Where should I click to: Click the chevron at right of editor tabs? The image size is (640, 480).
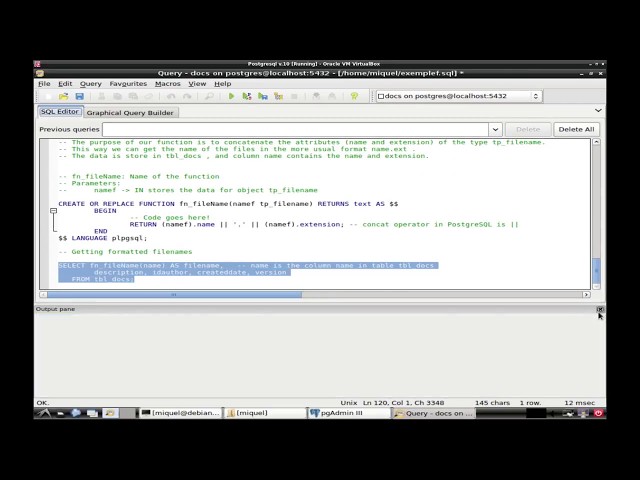pyautogui.click(x=598, y=111)
